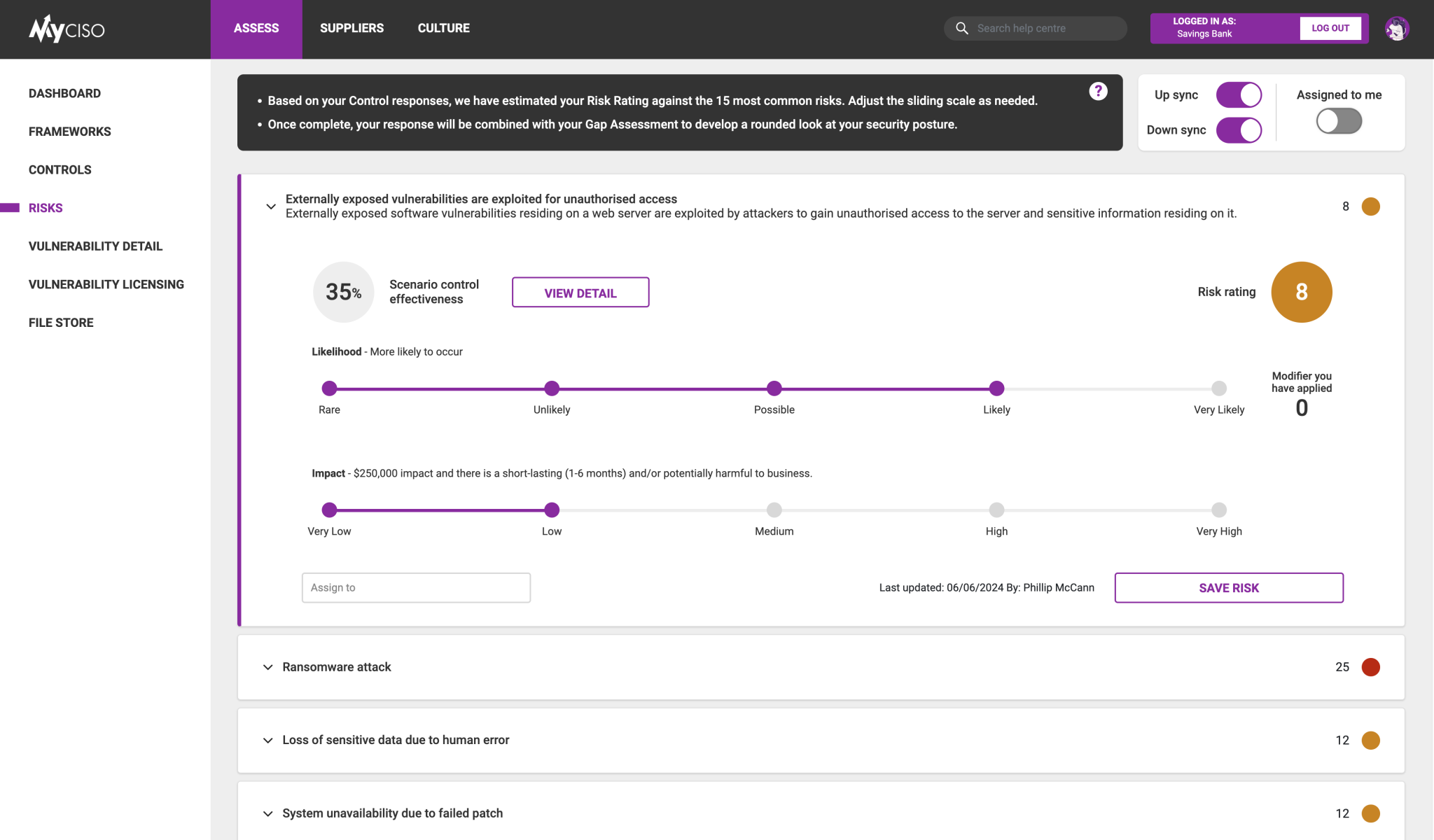Open FRAMEWORKS in the sidebar
The height and width of the screenshot is (840, 1434).
click(69, 132)
